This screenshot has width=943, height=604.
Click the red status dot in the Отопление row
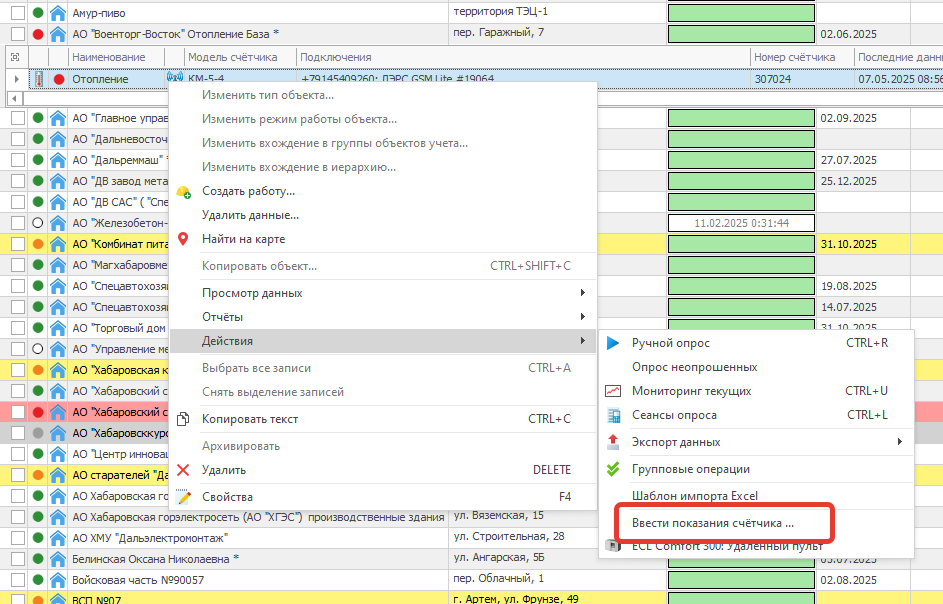click(x=59, y=79)
